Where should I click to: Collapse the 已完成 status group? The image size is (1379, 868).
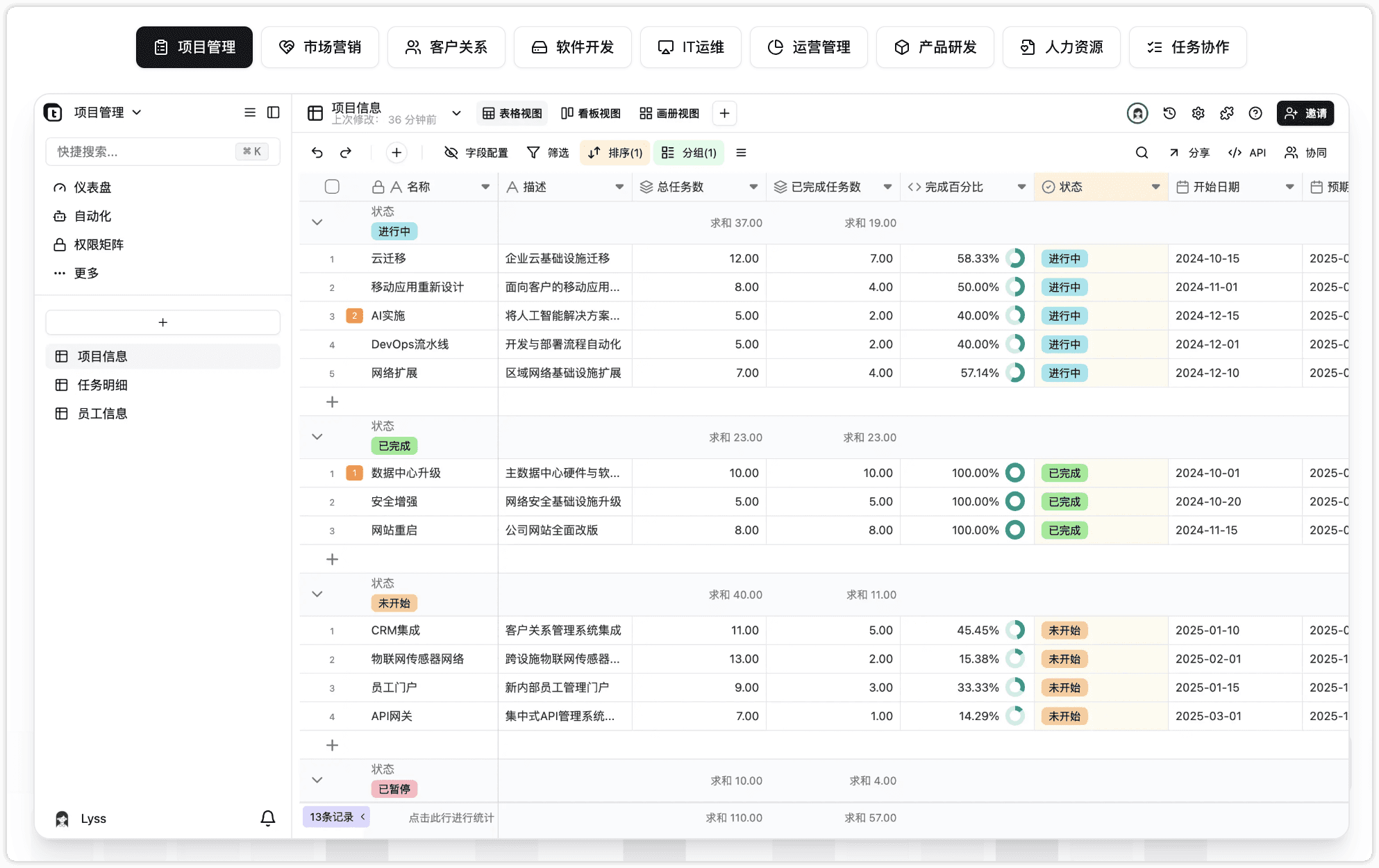[x=317, y=437]
